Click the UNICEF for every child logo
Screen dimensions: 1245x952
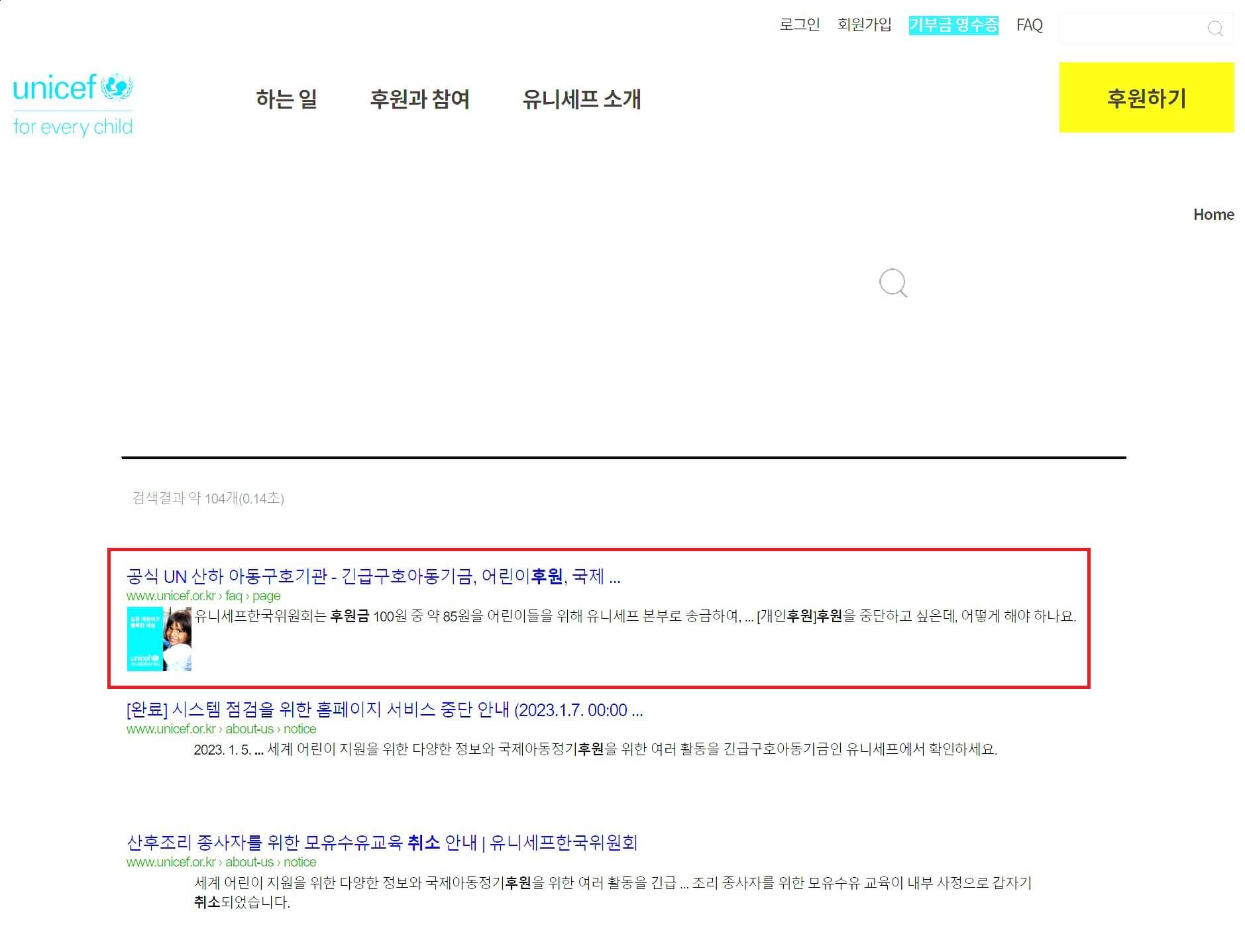tap(73, 104)
